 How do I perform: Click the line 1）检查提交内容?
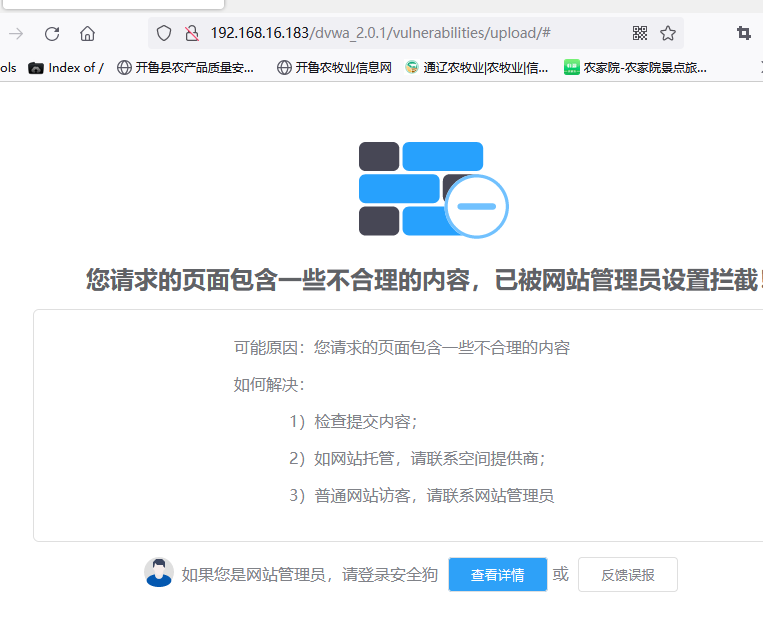[353, 421]
